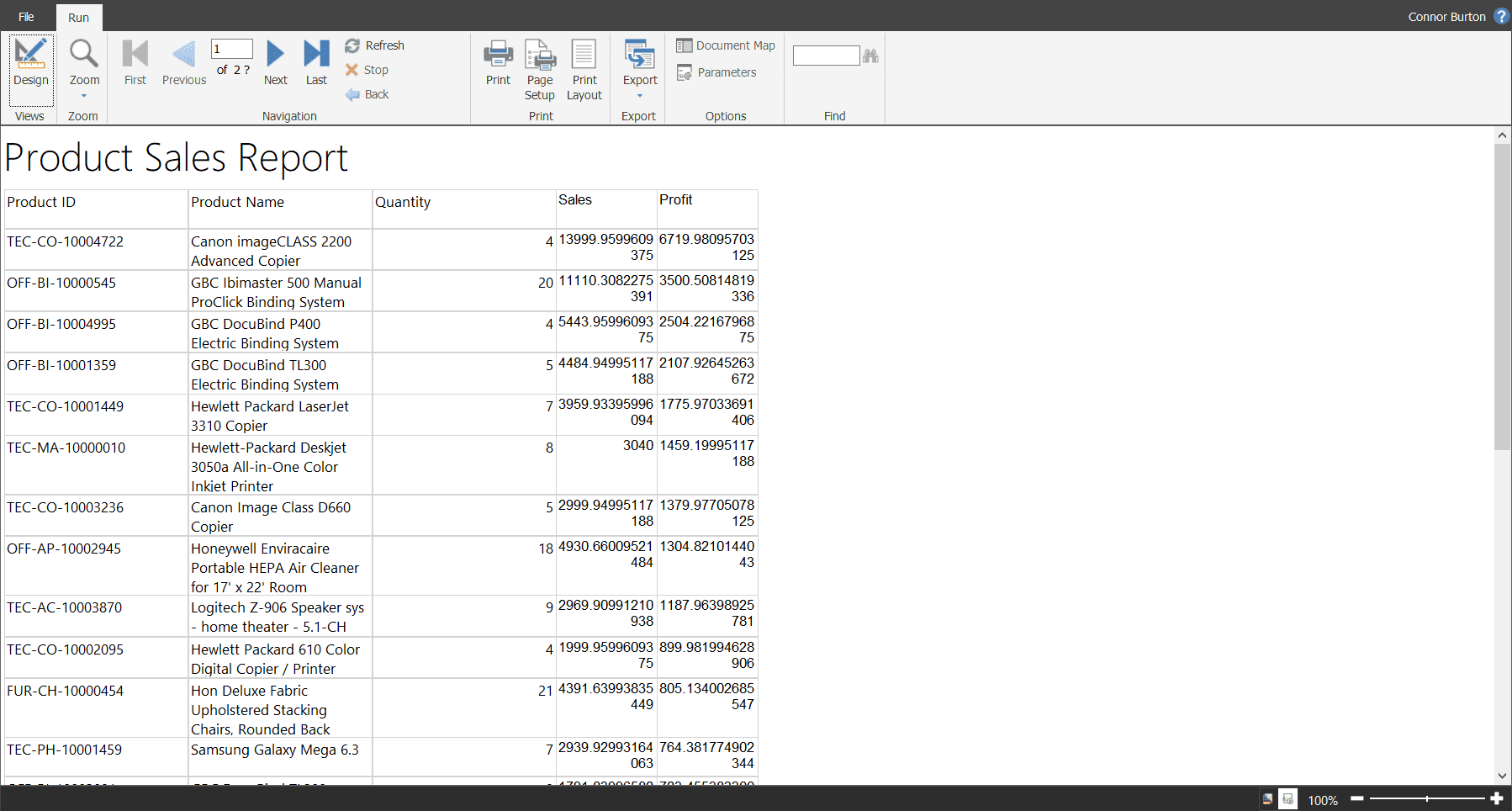Click the scrollbar up arrow

pyautogui.click(x=1502, y=135)
